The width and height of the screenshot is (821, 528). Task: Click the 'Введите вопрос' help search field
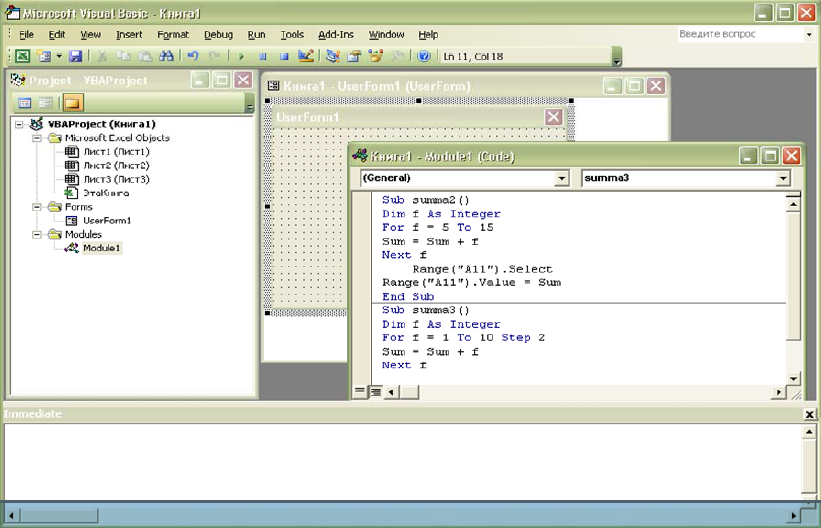740,34
